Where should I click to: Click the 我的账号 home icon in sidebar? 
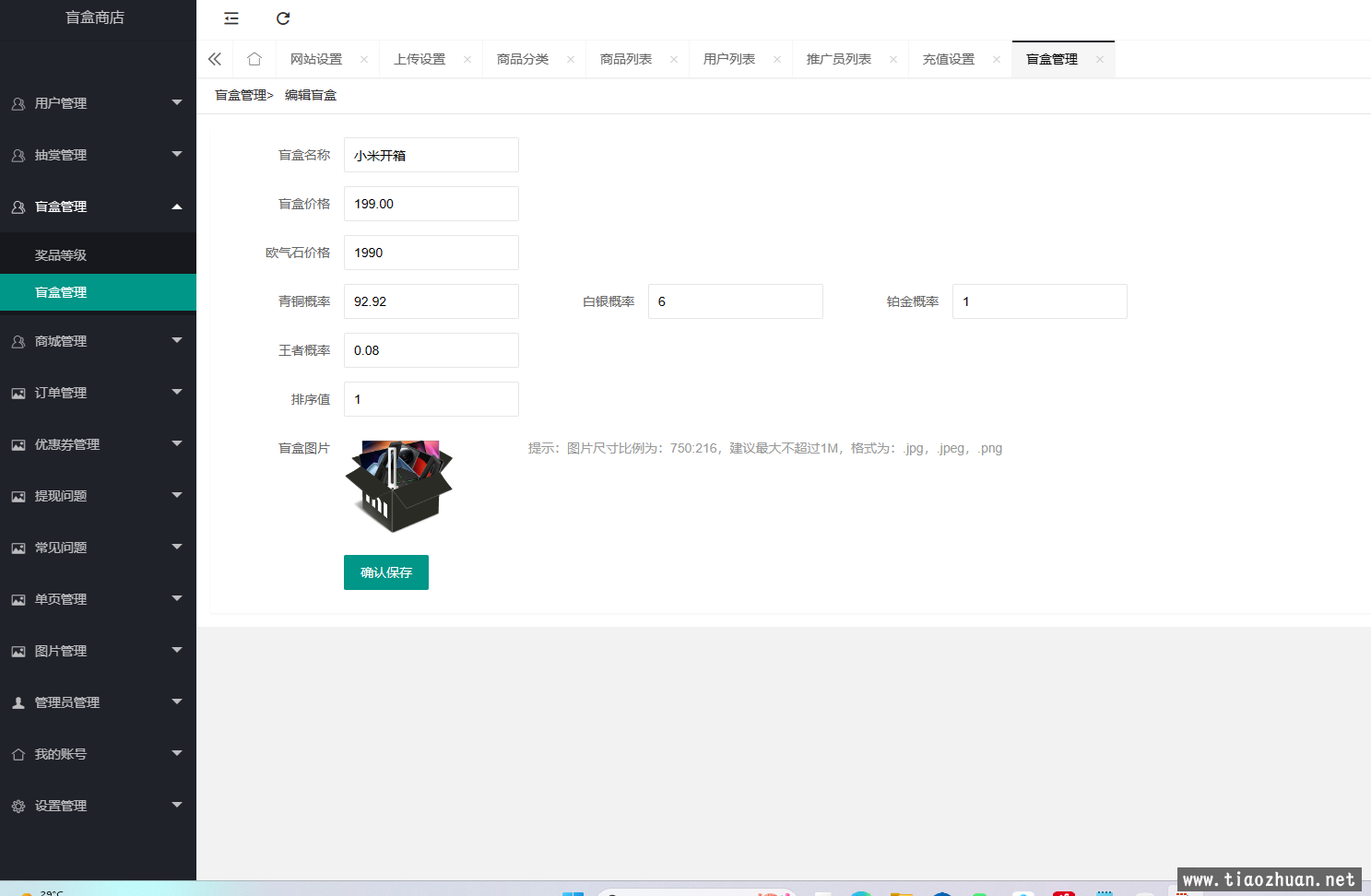click(18, 755)
